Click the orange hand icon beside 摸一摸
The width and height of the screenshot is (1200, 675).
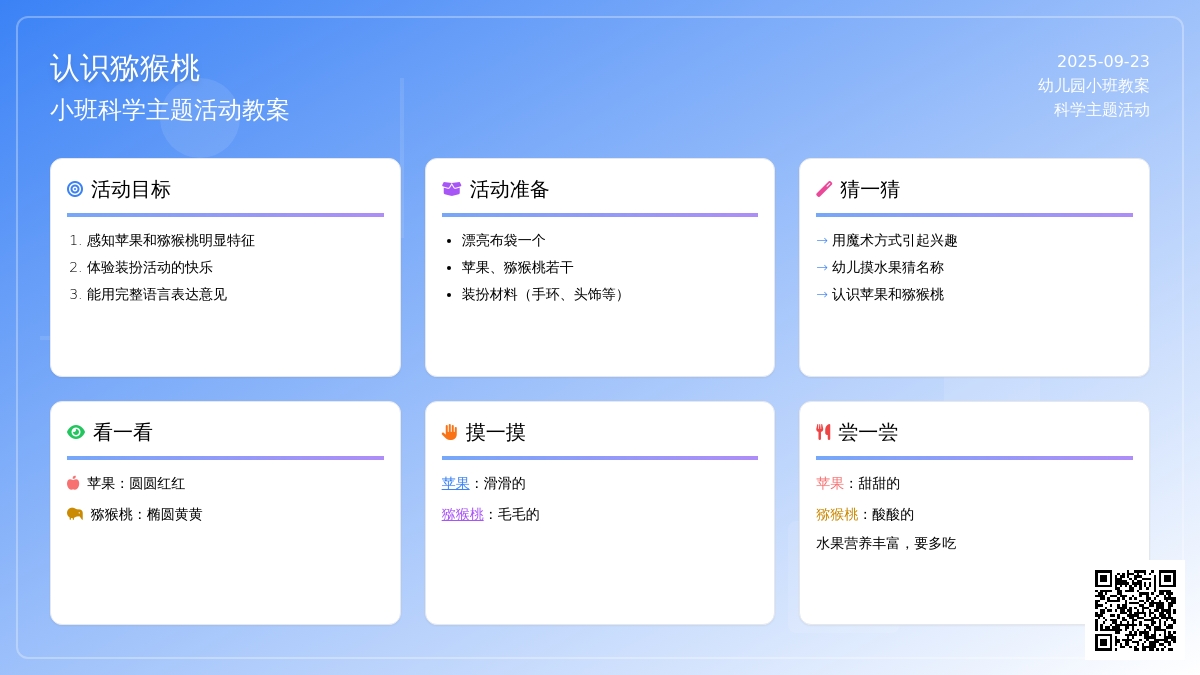point(450,432)
